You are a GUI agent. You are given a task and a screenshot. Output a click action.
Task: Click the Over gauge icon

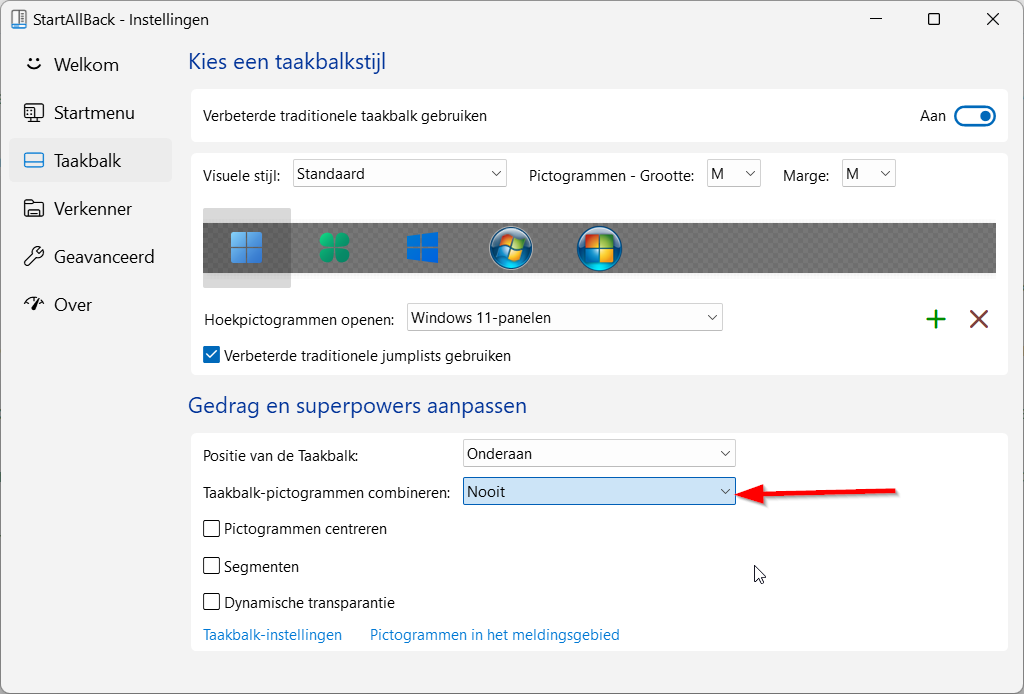coord(33,304)
